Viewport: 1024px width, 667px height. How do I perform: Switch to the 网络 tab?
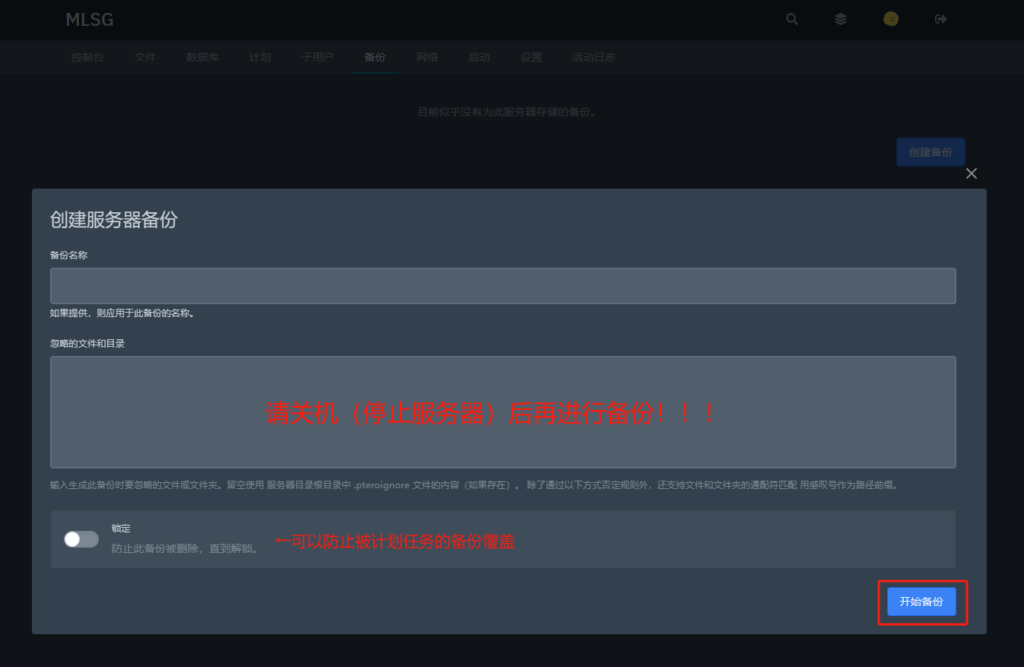click(427, 57)
